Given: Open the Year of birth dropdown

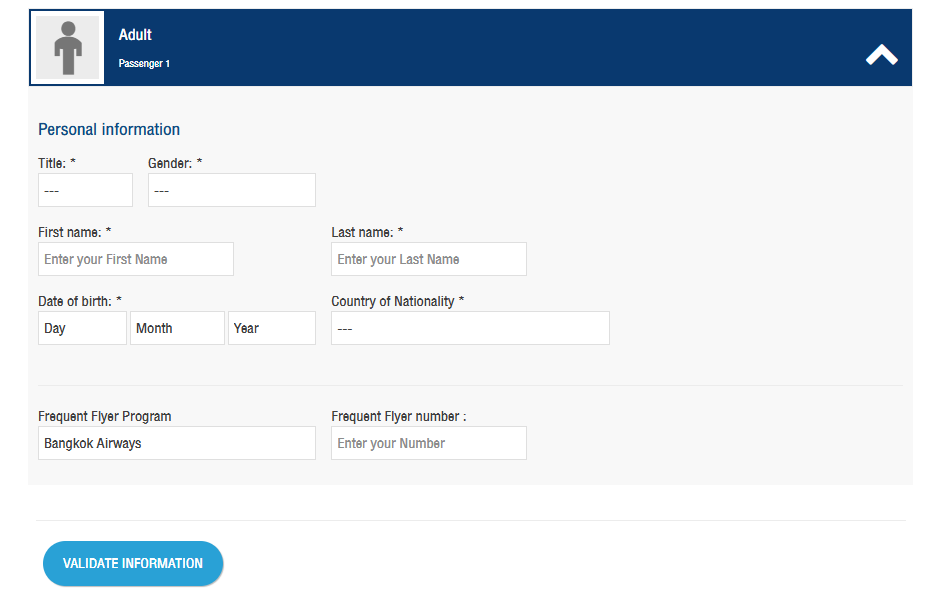Looking at the screenshot, I should coord(272,328).
